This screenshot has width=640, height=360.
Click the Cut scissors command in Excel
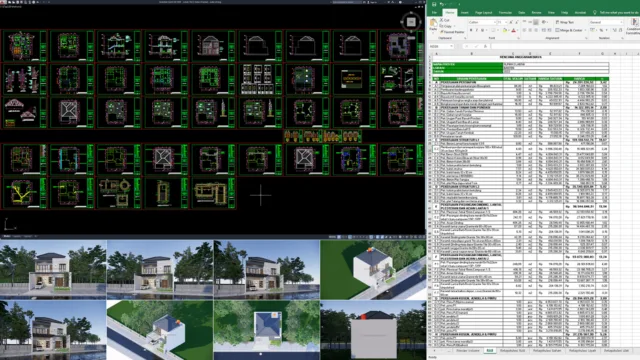(x=444, y=20)
